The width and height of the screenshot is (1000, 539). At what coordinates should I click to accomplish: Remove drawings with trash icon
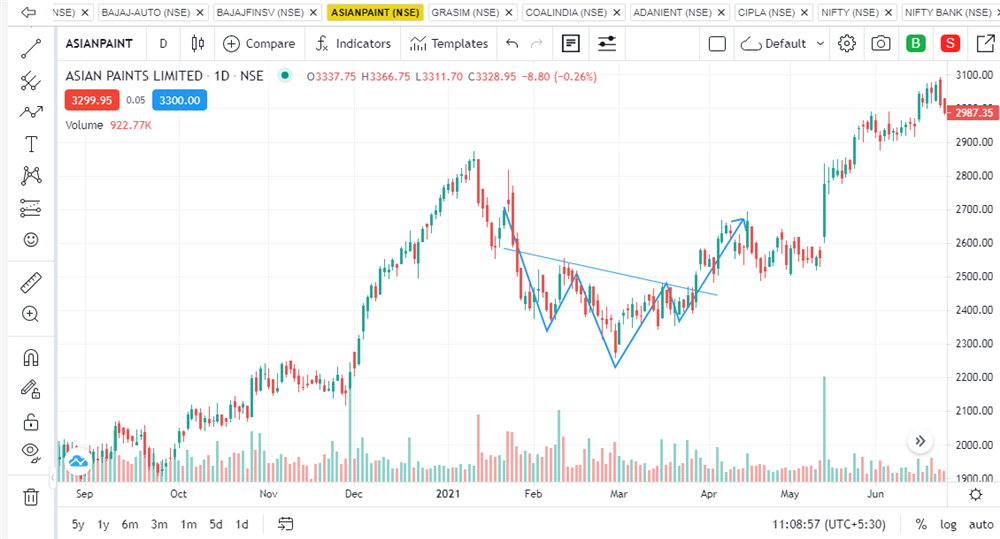(x=31, y=496)
